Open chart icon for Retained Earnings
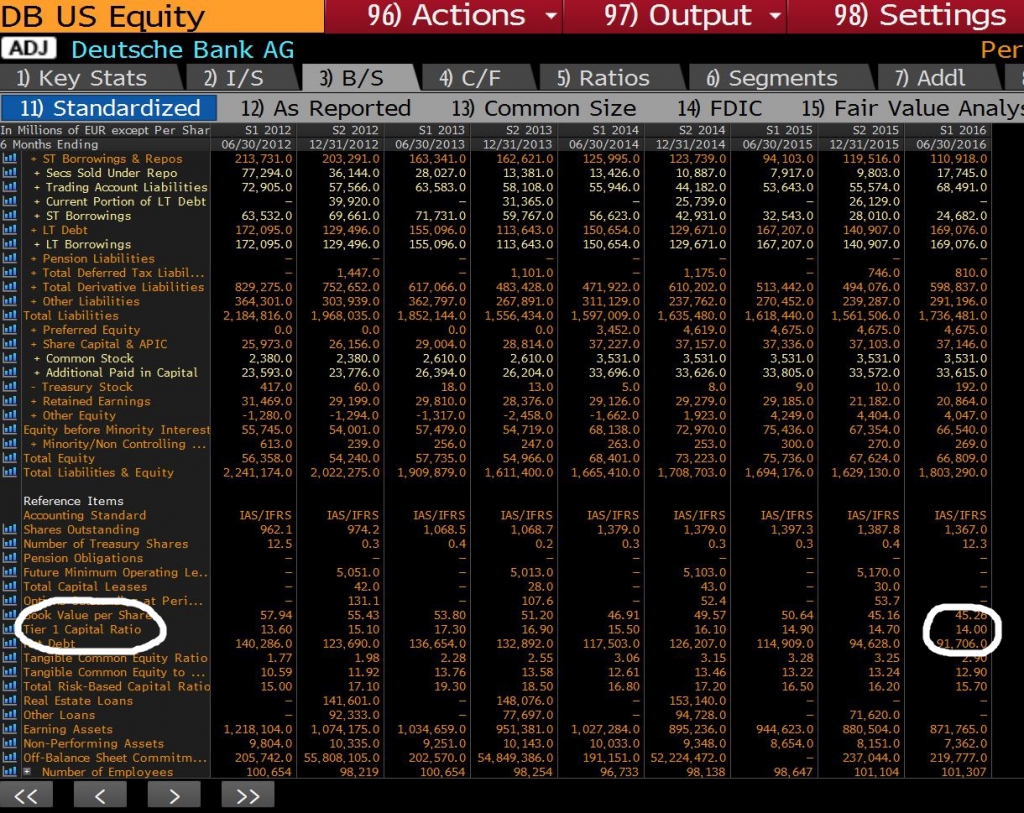The height and width of the screenshot is (813, 1024). pyautogui.click(x=10, y=402)
